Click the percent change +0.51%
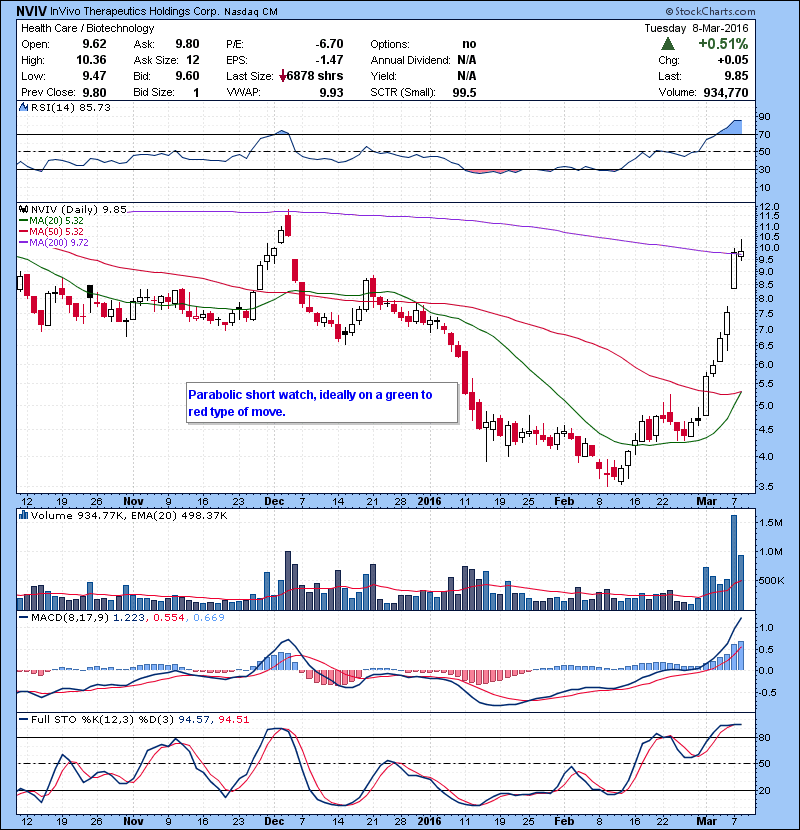800x830 pixels. [x=723, y=44]
